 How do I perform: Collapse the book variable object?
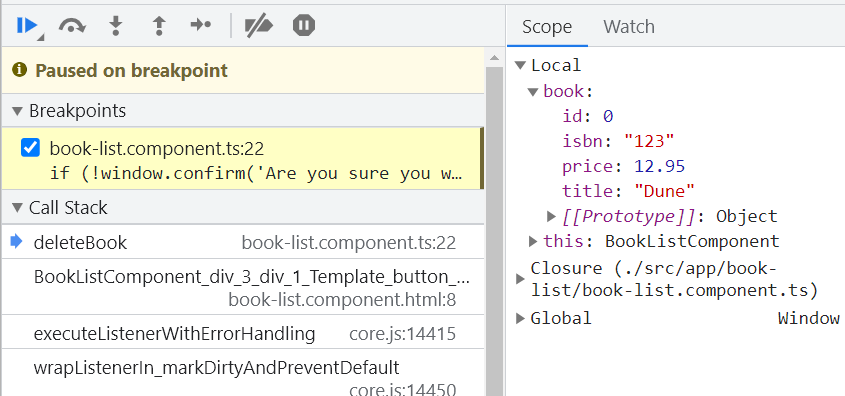click(533, 92)
